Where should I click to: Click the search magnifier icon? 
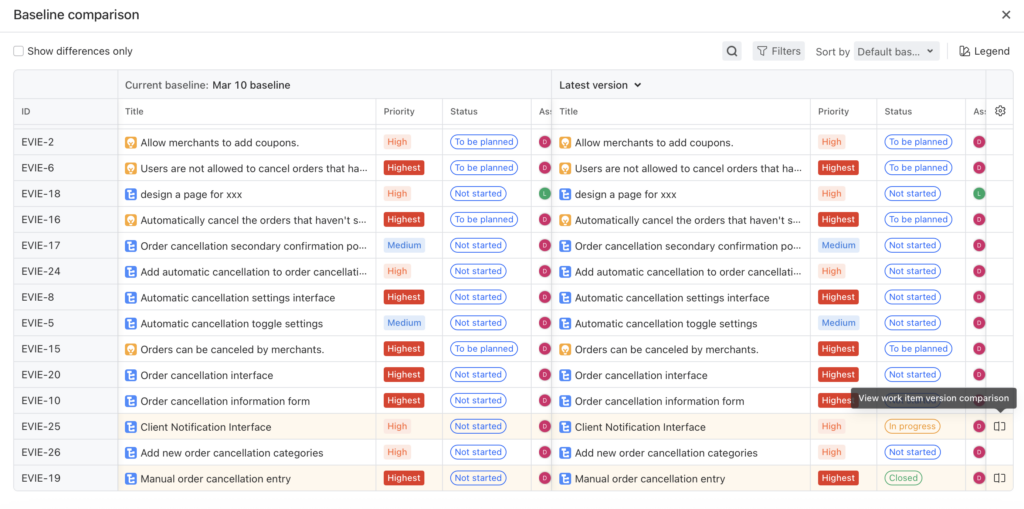[x=732, y=51]
